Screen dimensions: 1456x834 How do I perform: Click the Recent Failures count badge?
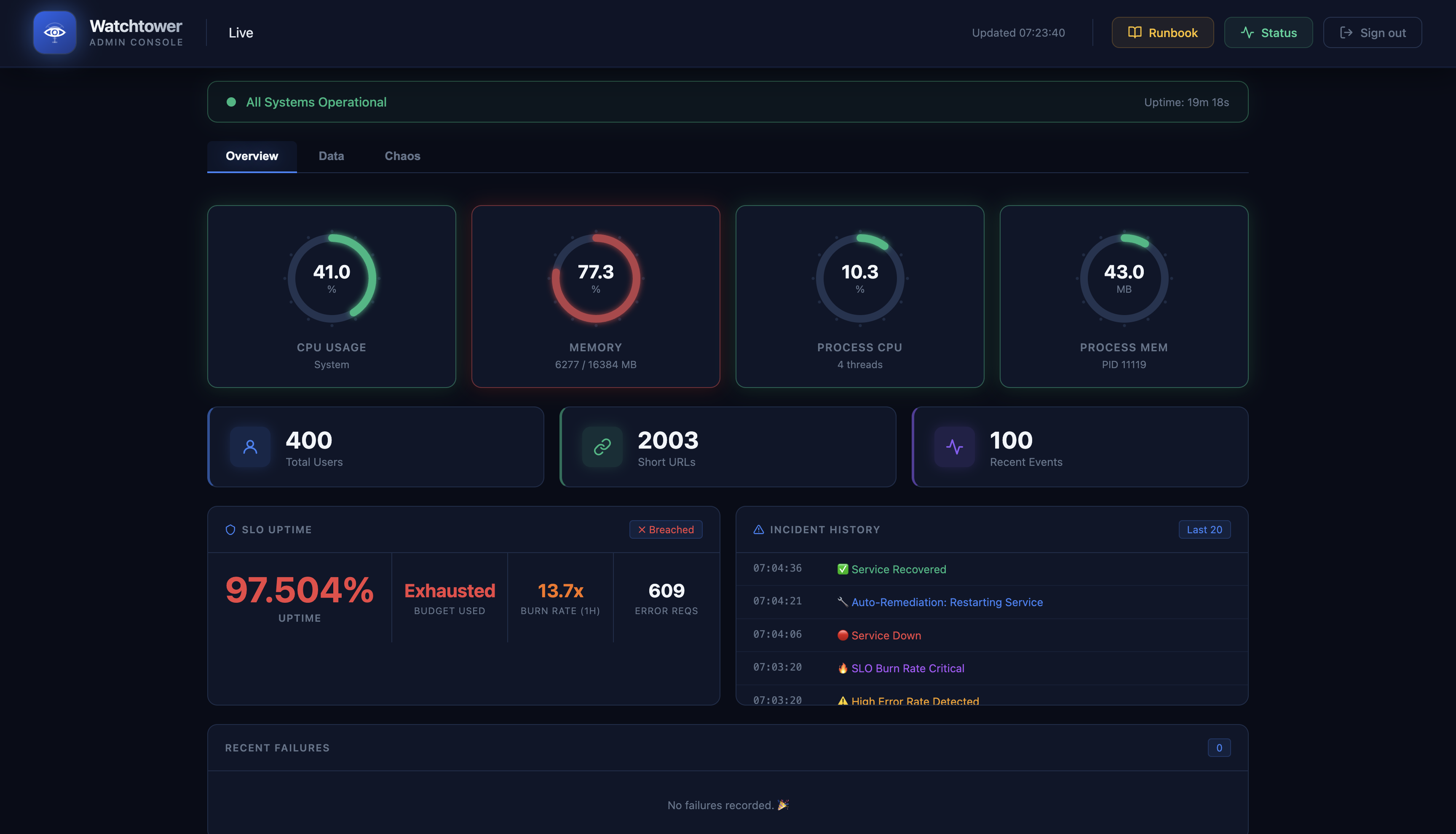click(x=1219, y=748)
